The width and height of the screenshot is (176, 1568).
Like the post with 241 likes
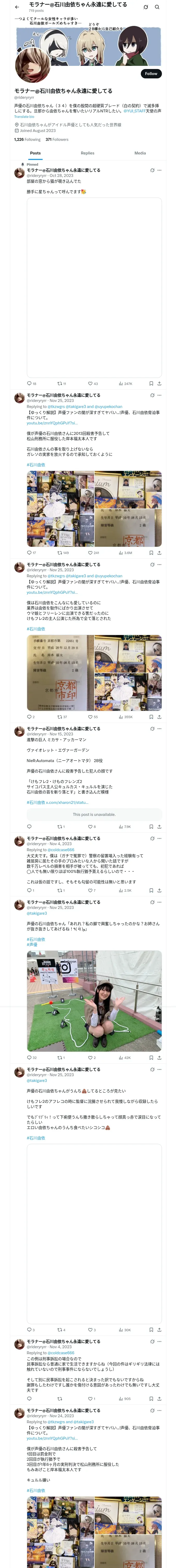pyautogui.click(x=93, y=553)
